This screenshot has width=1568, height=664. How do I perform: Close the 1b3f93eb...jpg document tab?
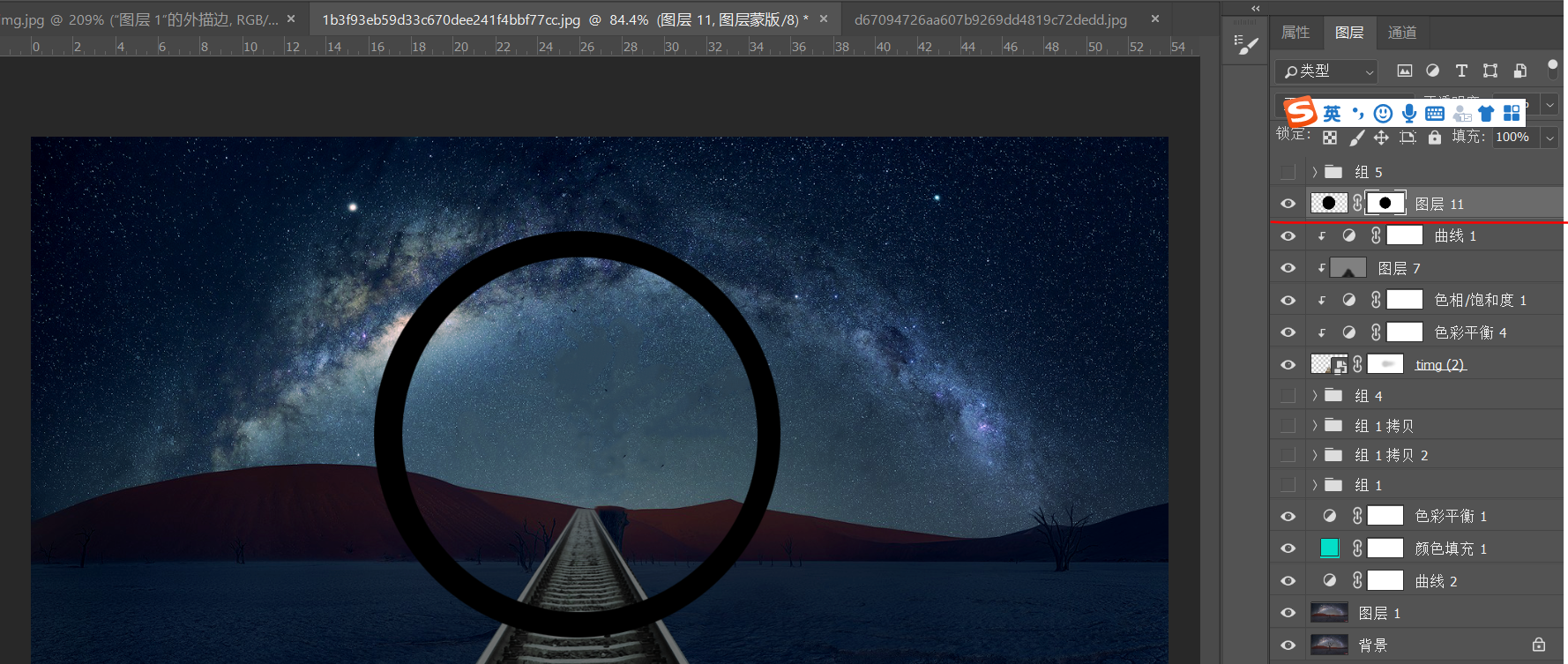(824, 19)
